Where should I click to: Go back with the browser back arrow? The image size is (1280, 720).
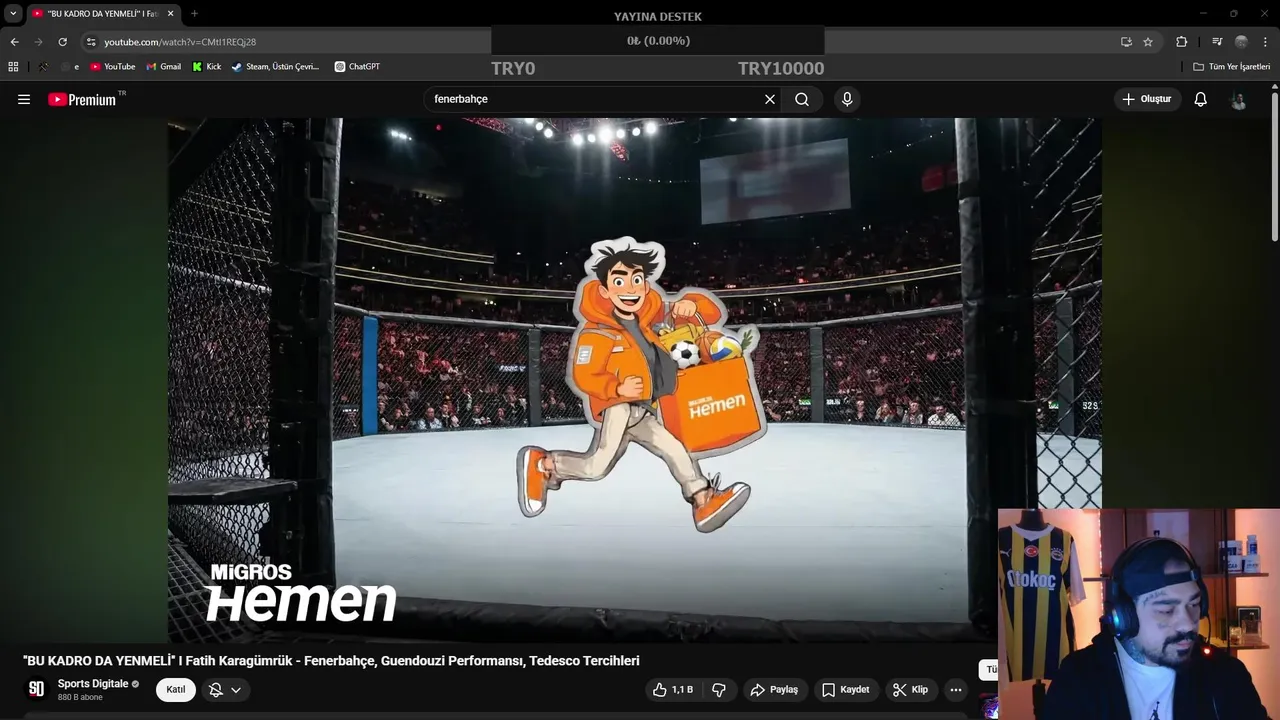(14, 42)
